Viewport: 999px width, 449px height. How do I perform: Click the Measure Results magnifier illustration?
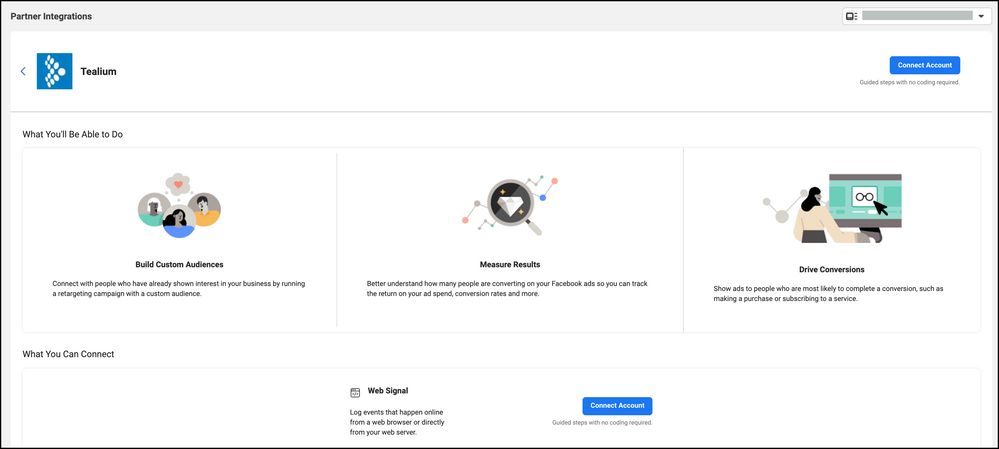coord(510,207)
